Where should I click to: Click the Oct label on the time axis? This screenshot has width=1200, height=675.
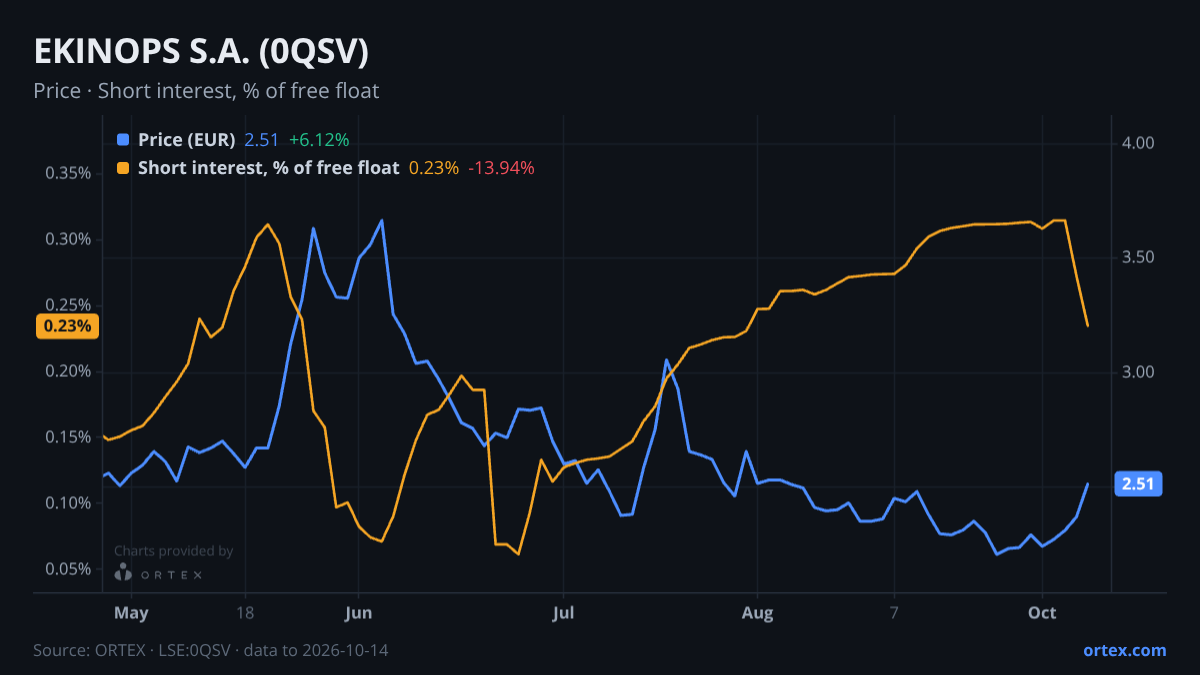point(1043,612)
